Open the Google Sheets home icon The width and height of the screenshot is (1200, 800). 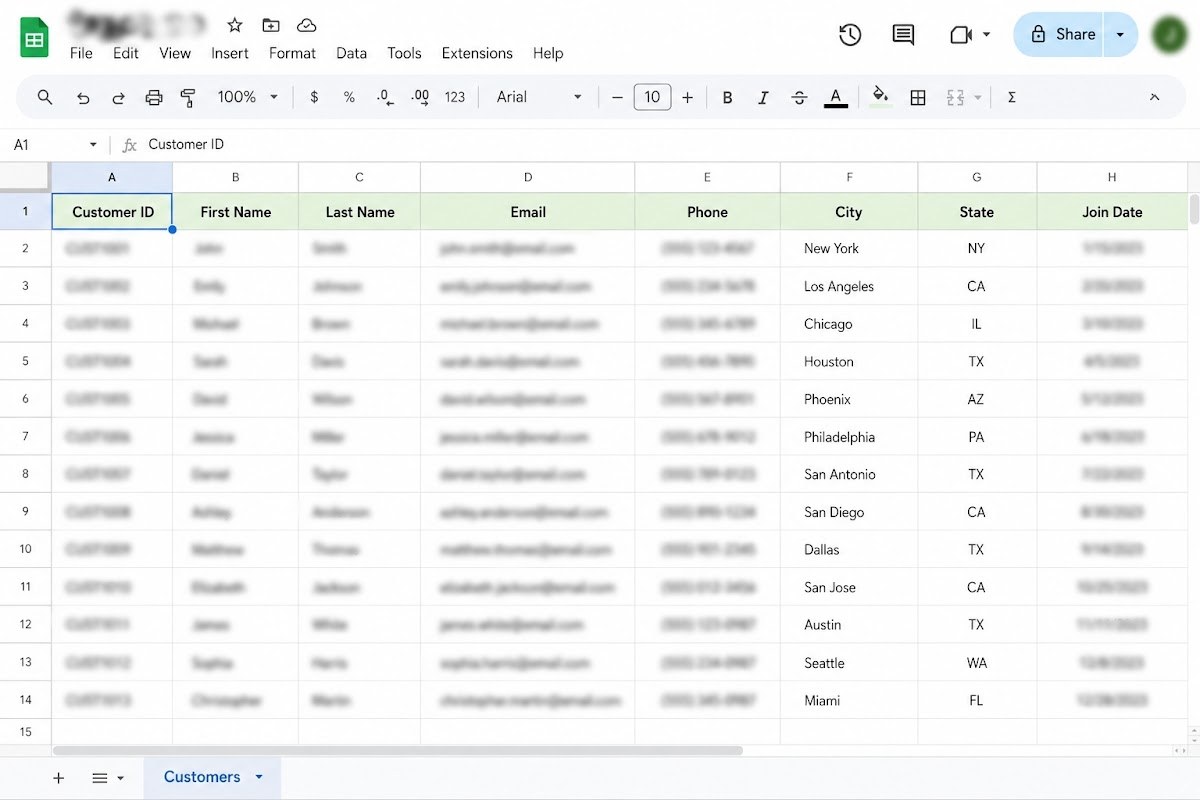[35, 39]
